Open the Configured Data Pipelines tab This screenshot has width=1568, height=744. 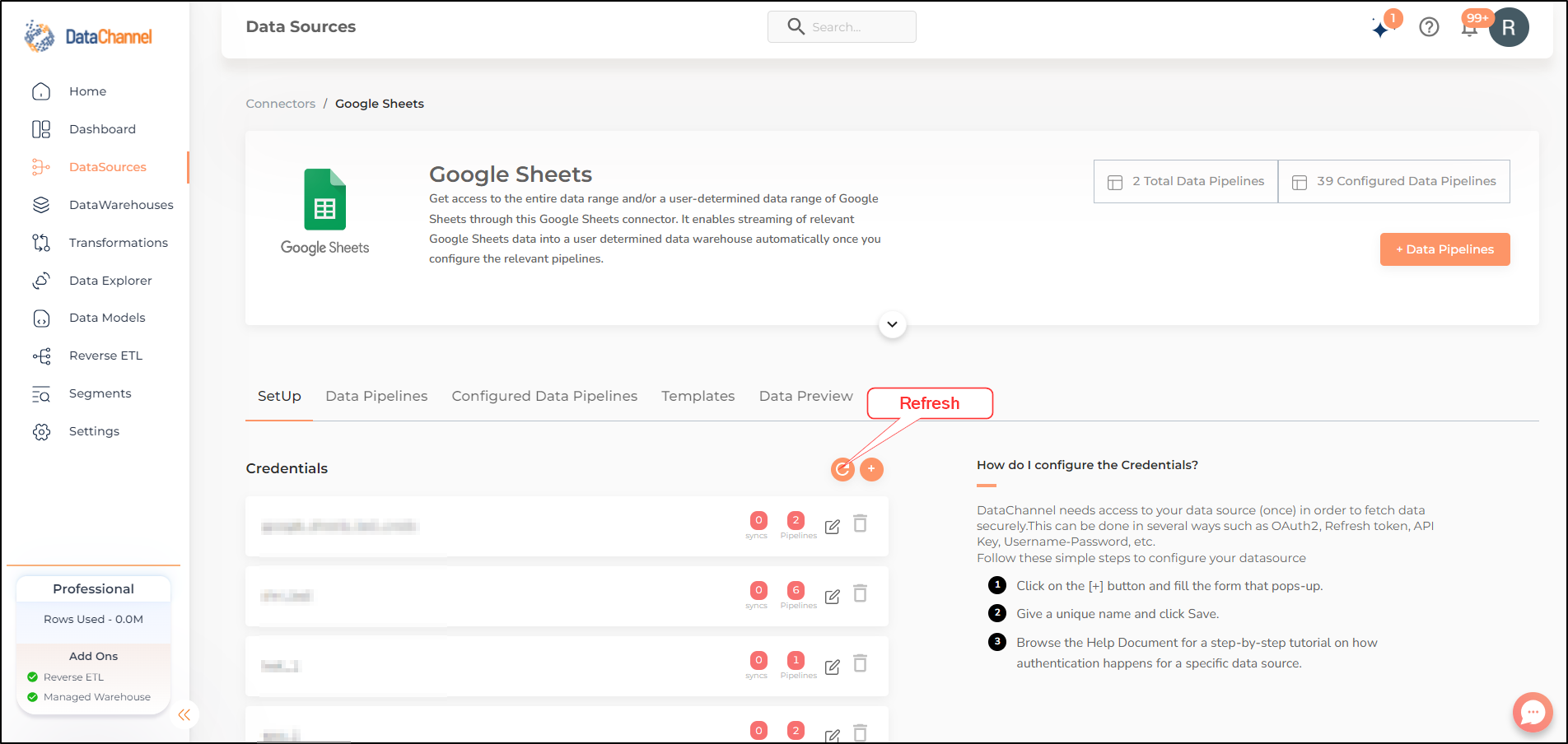[544, 397]
